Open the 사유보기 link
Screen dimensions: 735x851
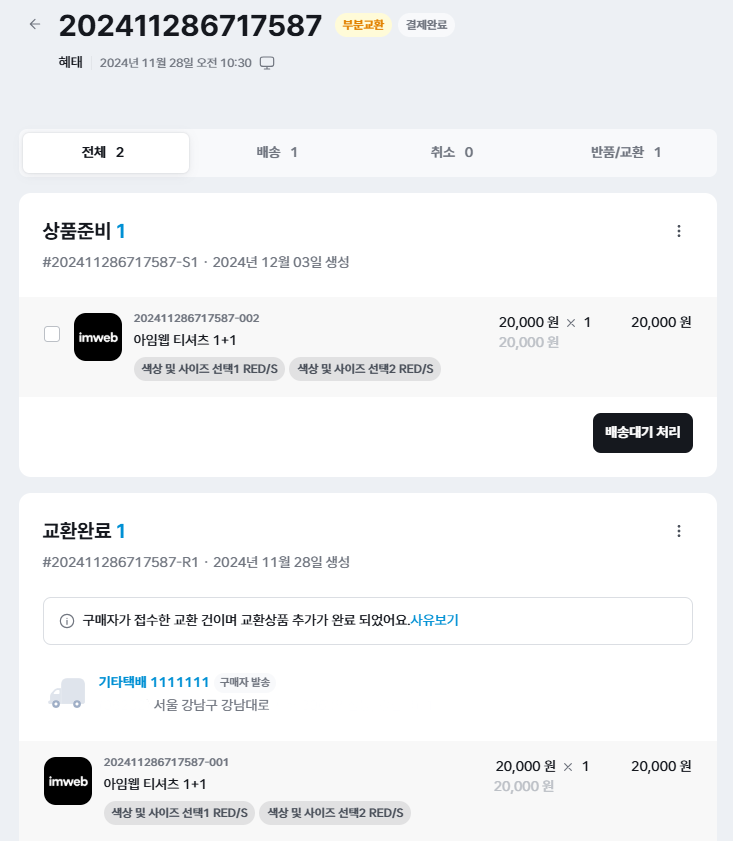coord(435,620)
